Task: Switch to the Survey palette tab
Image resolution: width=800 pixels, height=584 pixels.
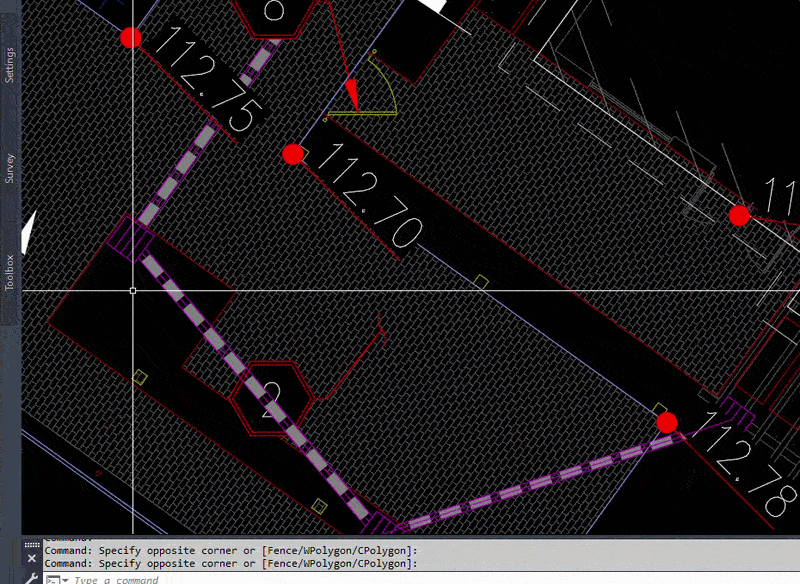Action: tap(10, 168)
